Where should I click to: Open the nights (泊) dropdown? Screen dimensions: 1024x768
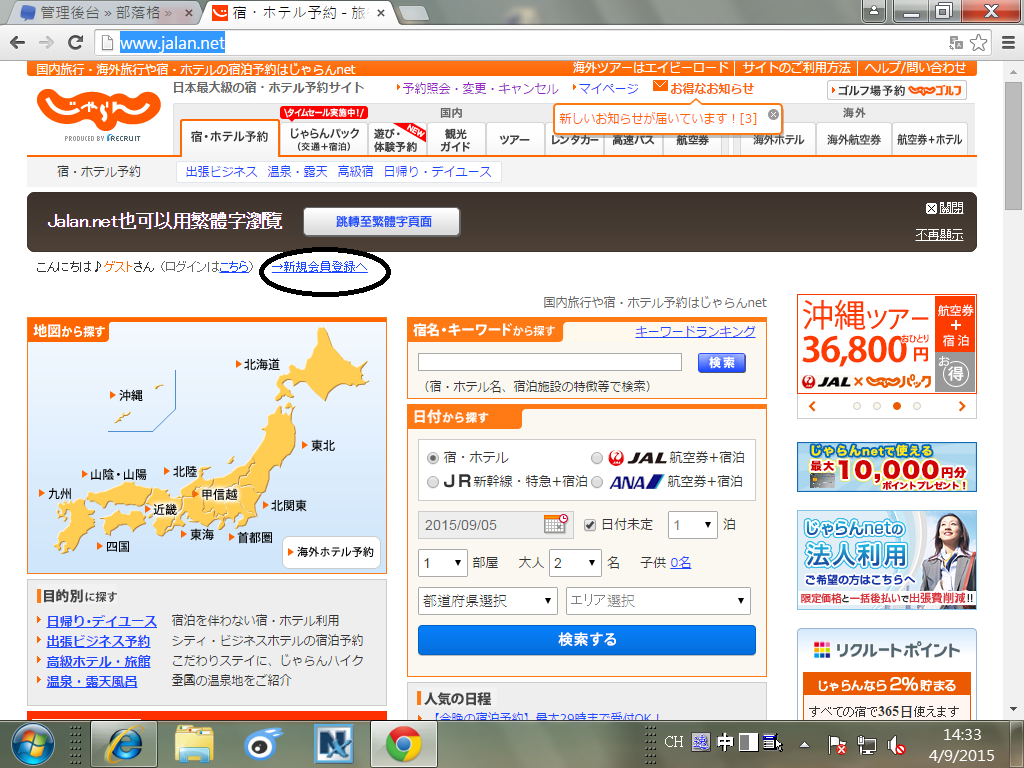[x=693, y=525]
